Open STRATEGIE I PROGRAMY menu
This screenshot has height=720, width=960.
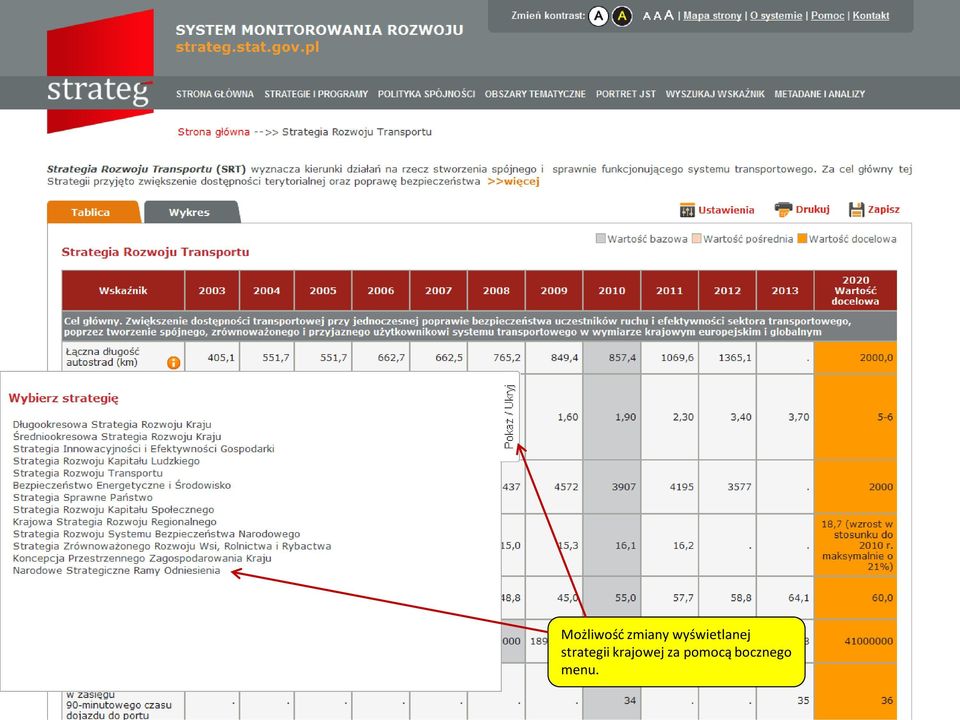point(316,94)
